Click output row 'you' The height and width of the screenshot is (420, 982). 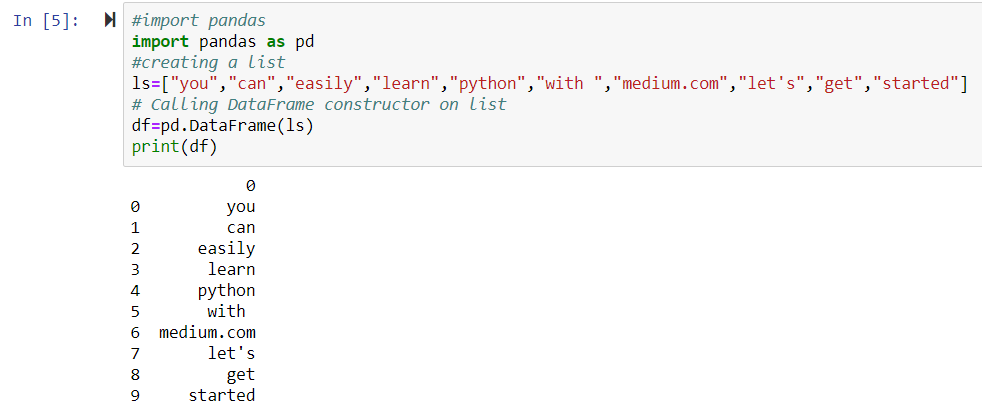(x=193, y=207)
